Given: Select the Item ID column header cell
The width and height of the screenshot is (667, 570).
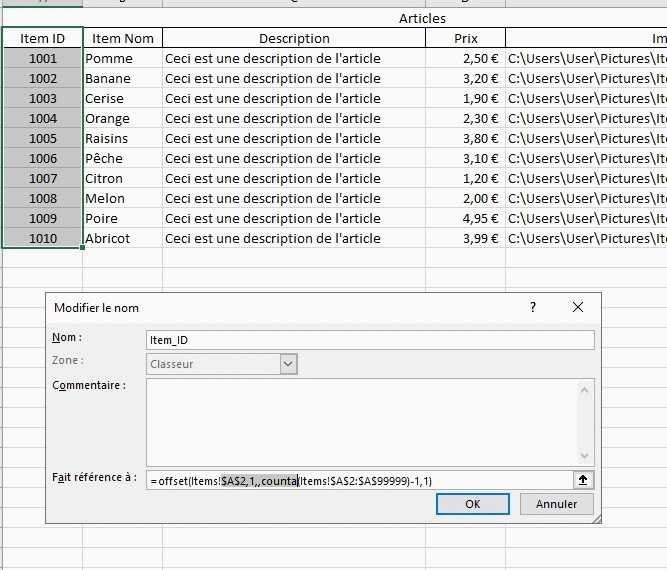Looking at the screenshot, I should pyautogui.click(x=42, y=38).
